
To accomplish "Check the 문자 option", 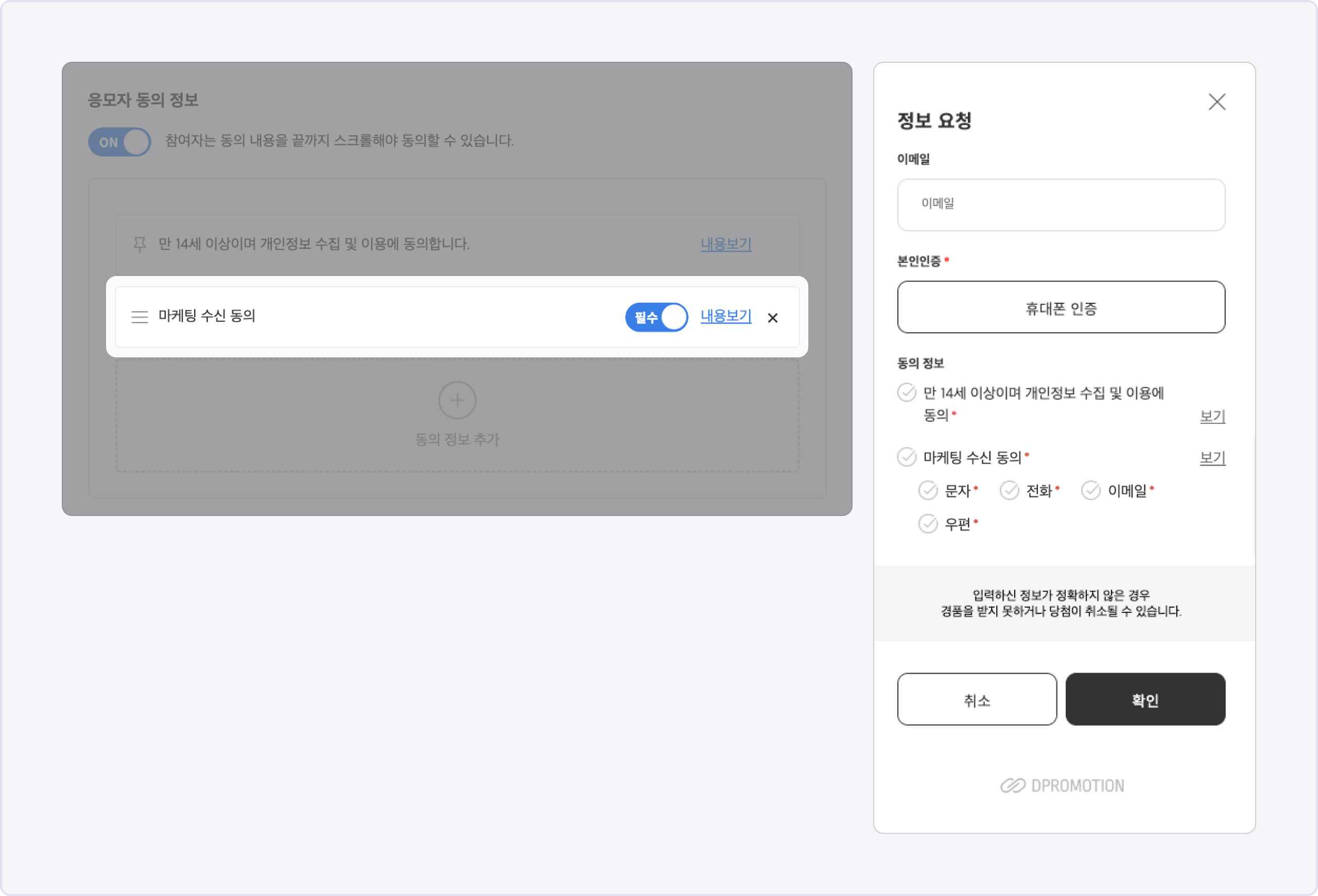I will 928,491.
